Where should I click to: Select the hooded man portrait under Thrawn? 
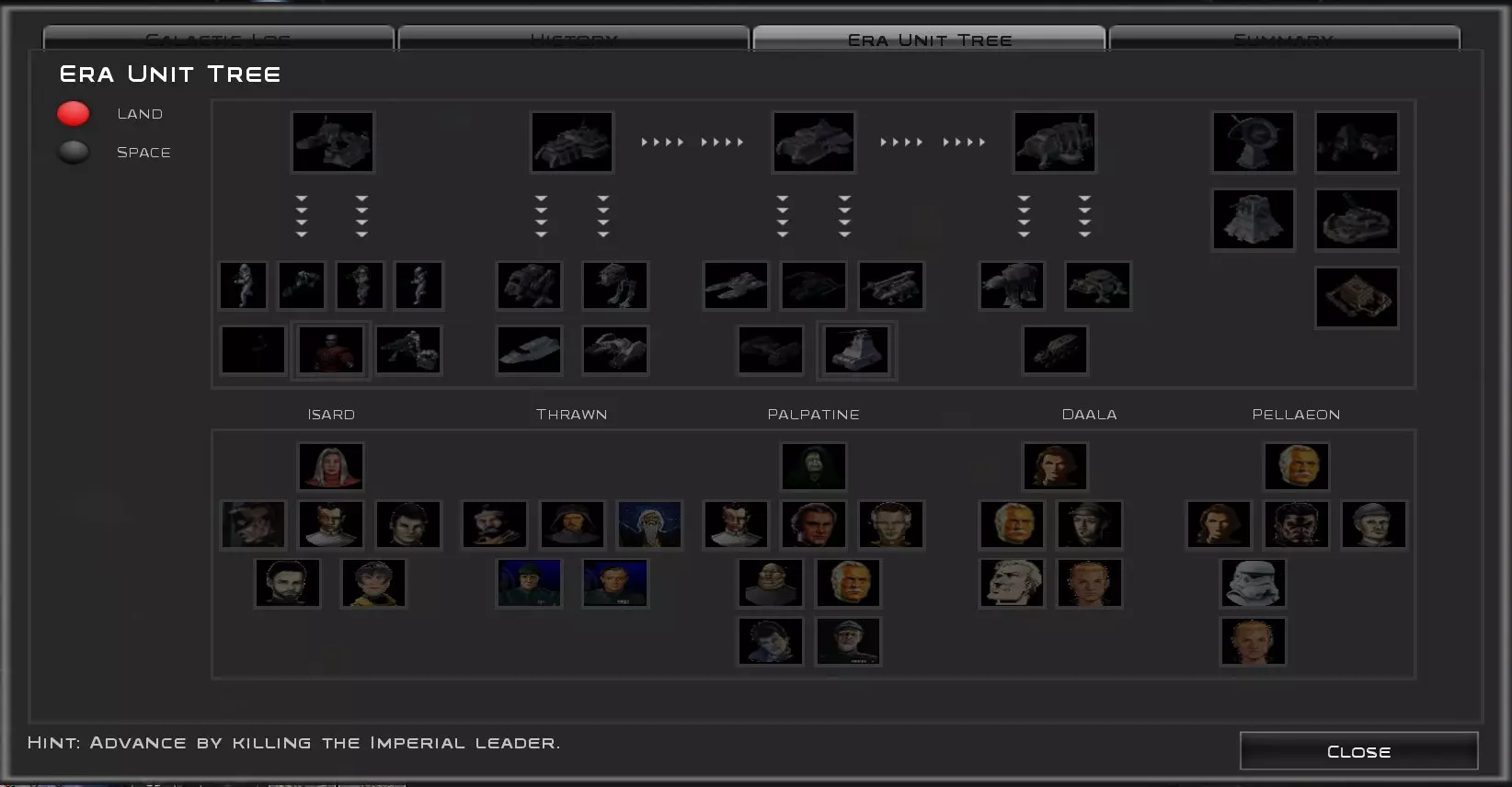tap(572, 524)
